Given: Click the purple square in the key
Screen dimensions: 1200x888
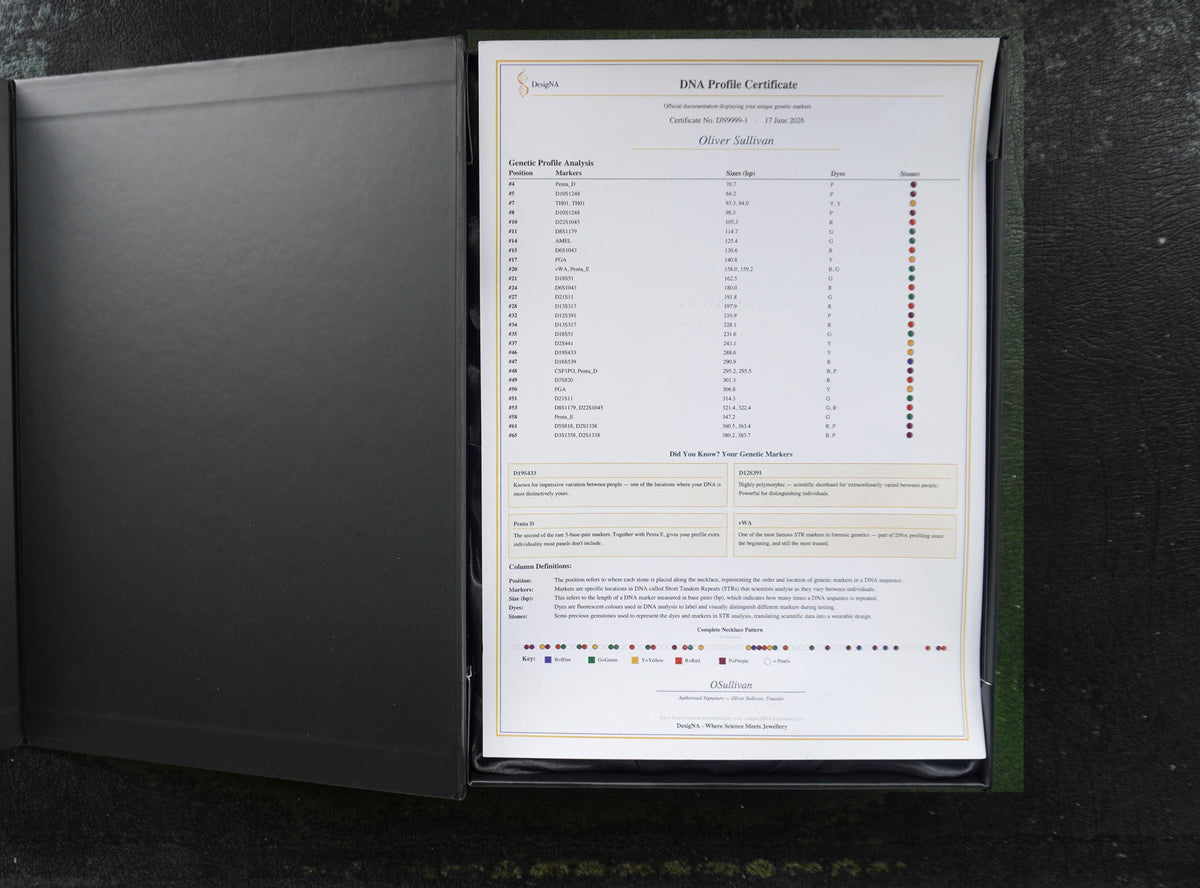Looking at the screenshot, I should [722, 660].
